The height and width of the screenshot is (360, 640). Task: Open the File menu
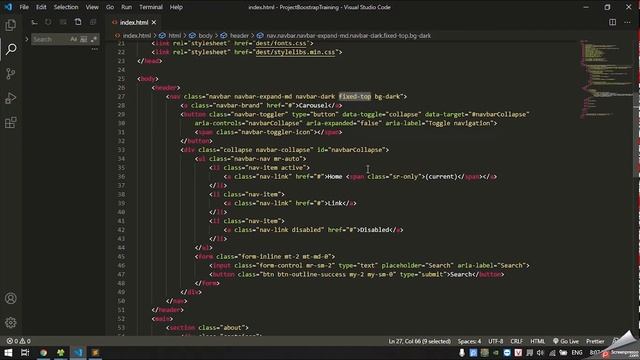pos(24,7)
